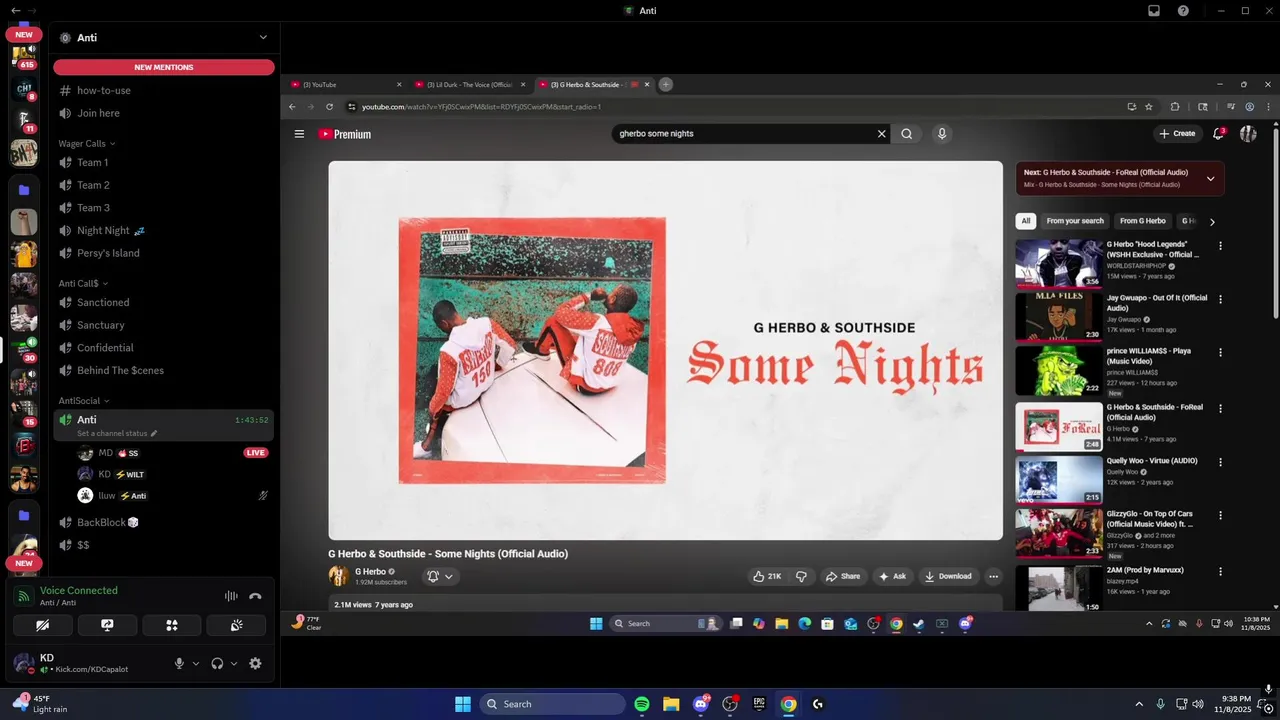The image size is (1280, 720).
Task: Open the Discord soundboard button
Action: [236, 625]
